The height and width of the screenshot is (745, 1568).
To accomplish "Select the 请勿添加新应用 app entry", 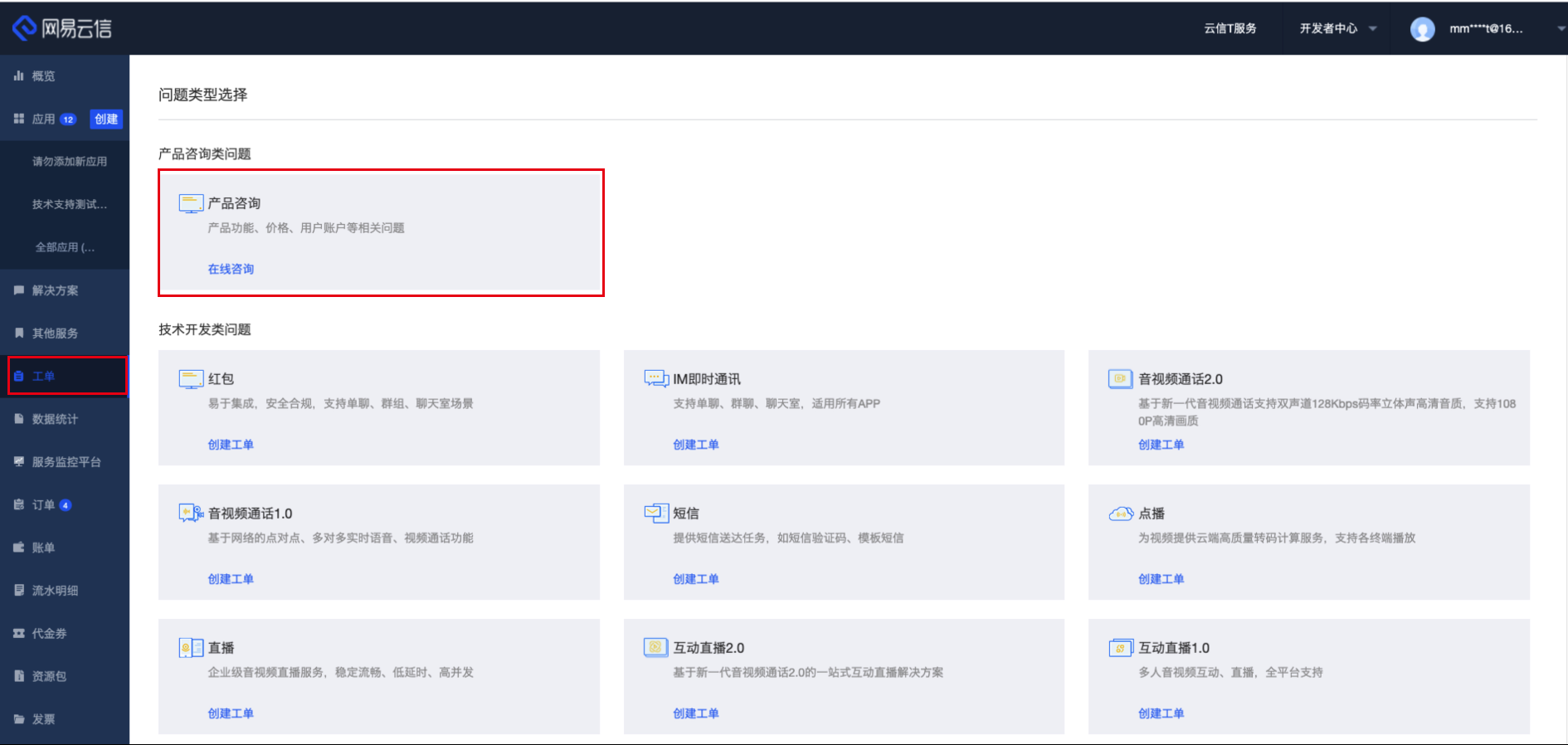I will point(70,161).
